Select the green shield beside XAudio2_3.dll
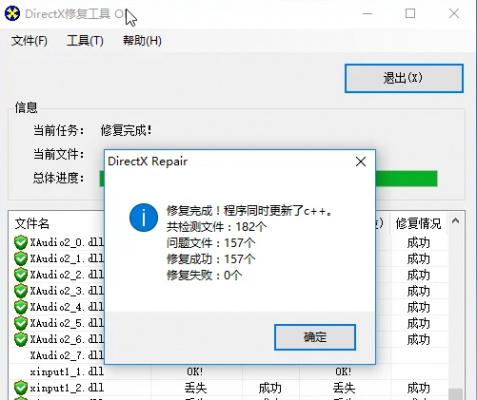This screenshot has width=477, height=400. [x=21, y=291]
